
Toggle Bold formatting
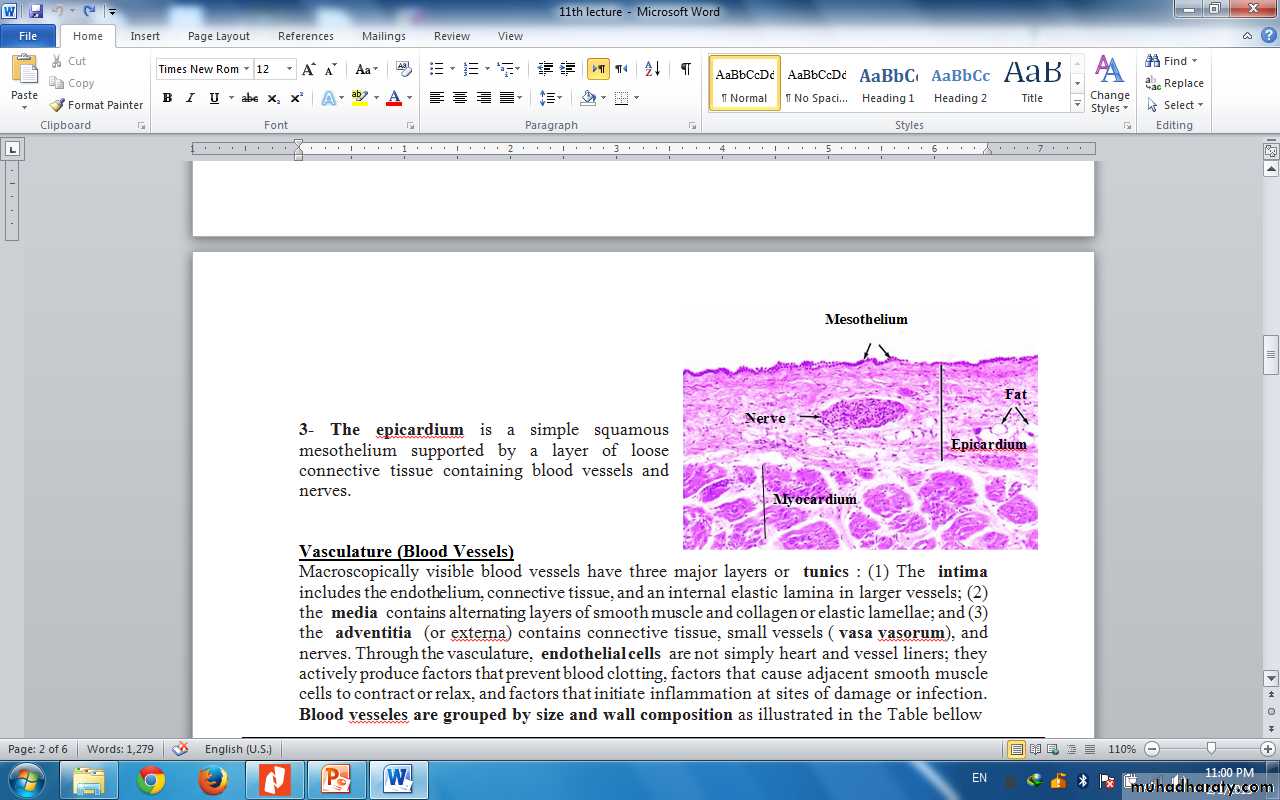click(167, 98)
